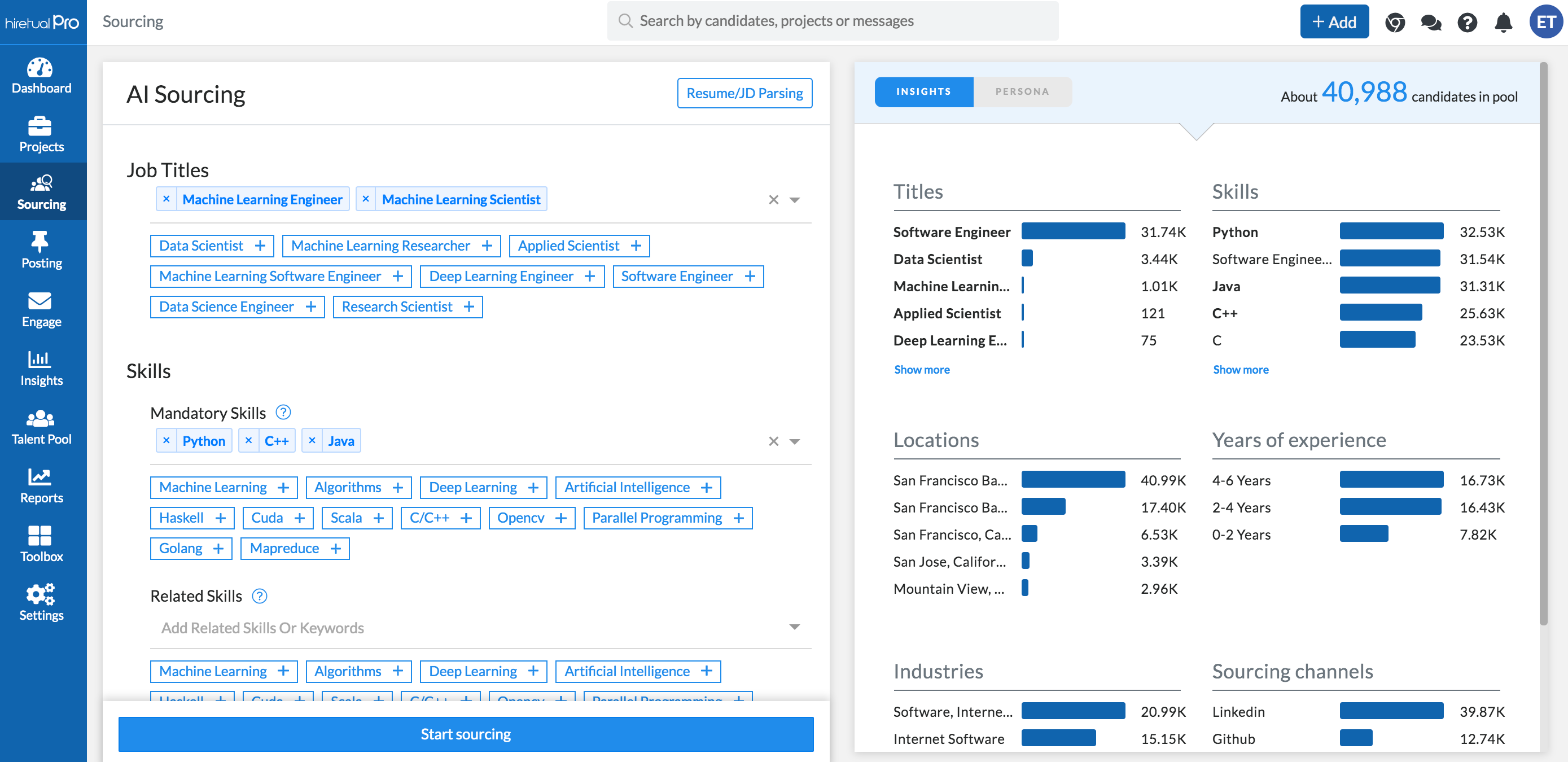The width and height of the screenshot is (1568, 762).
Task: Expand the Job Titles dropdown arrow
Action: (794, 199)
